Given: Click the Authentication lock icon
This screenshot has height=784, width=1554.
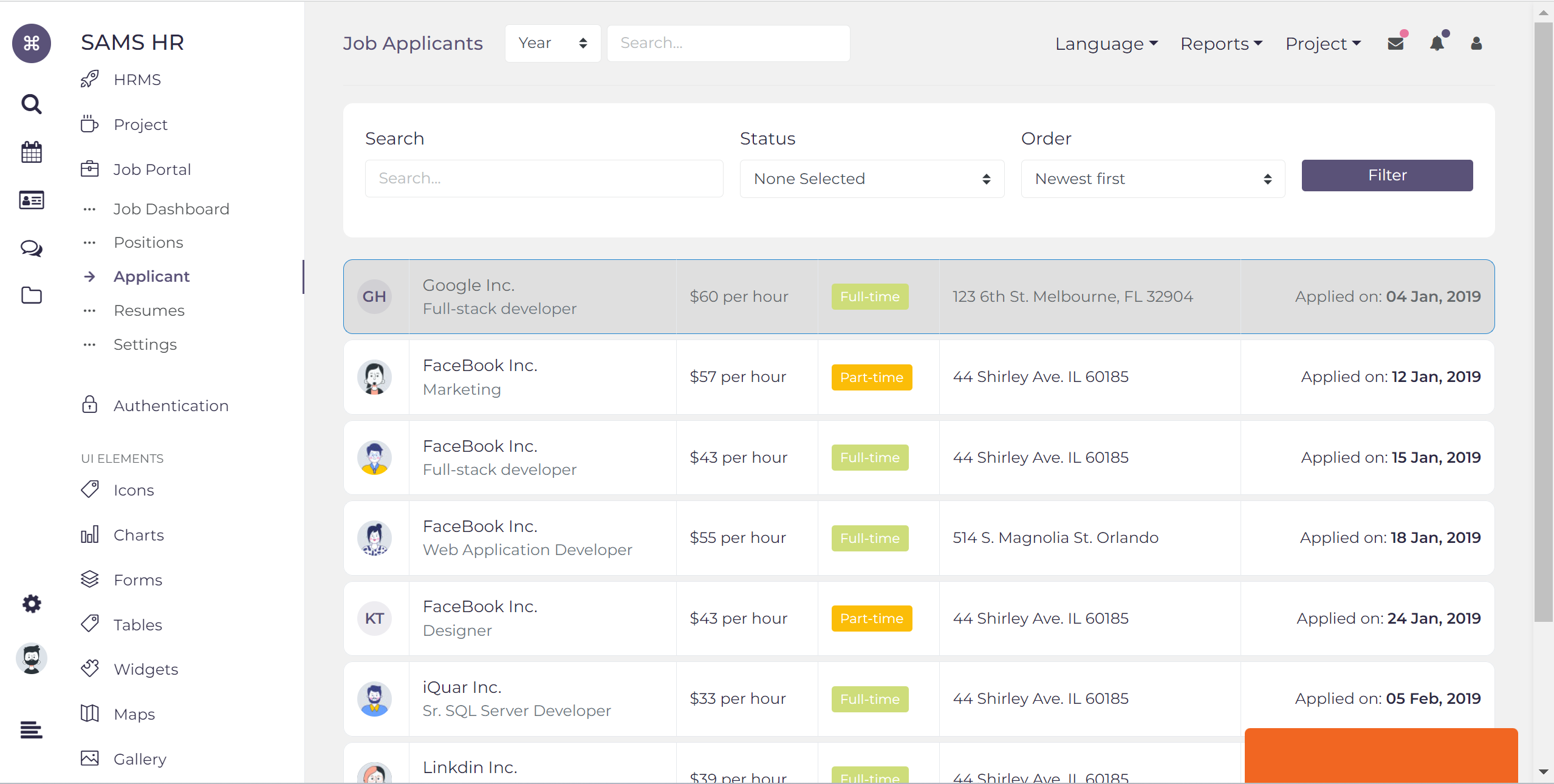Looking at the screenshot, I should coord(90,404).
